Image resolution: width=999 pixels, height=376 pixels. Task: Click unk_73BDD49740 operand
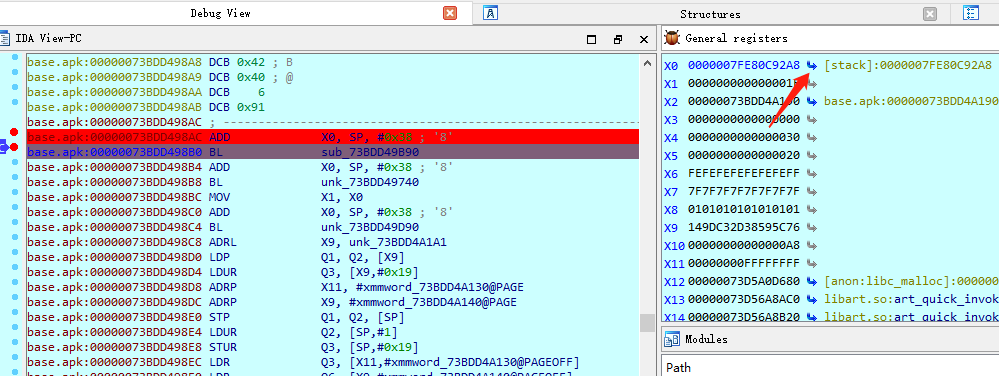click(x=370, y=182)
